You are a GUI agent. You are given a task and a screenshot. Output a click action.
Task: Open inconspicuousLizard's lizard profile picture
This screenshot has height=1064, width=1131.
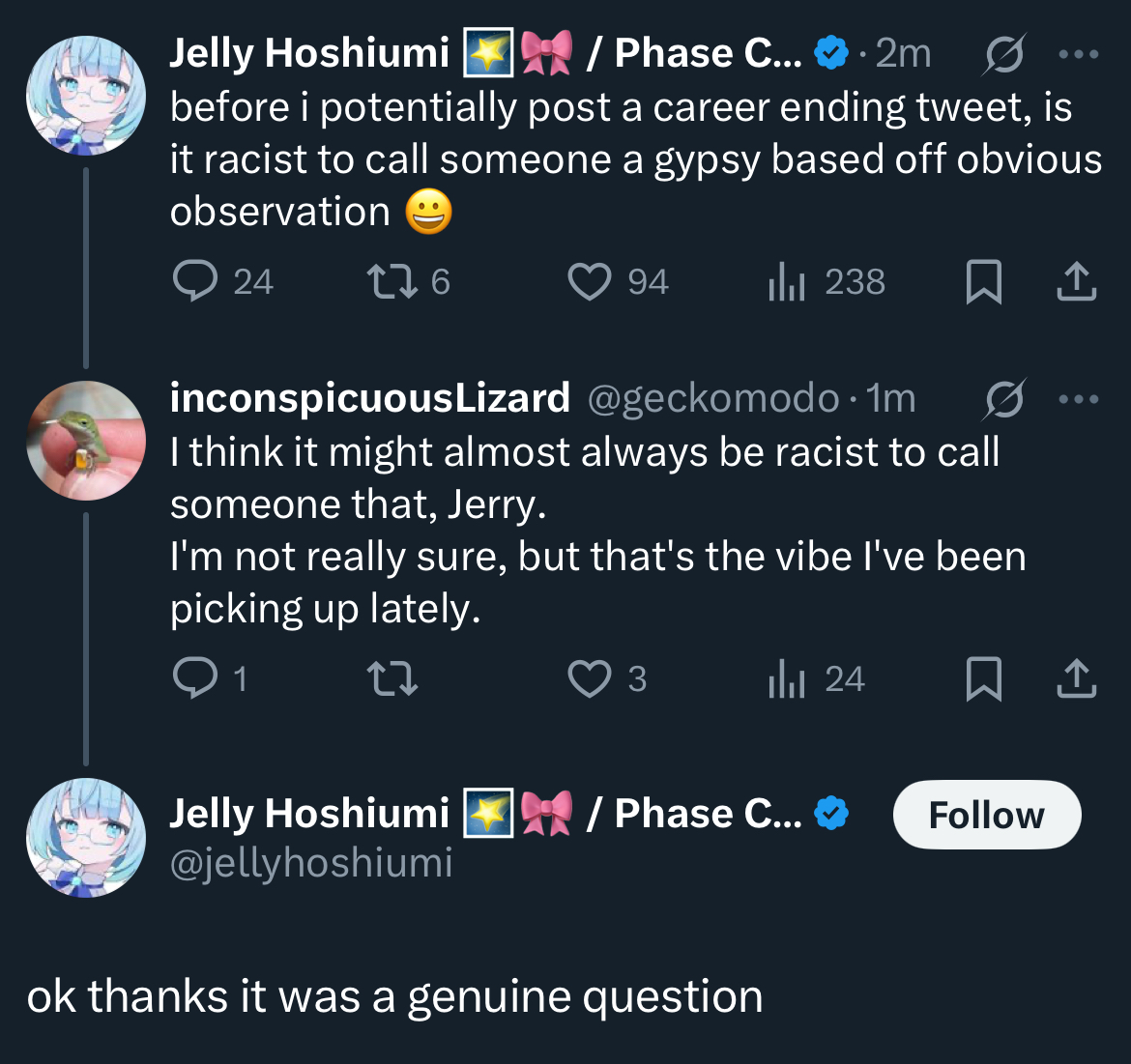pyautogui.click(x=86, y=441)
